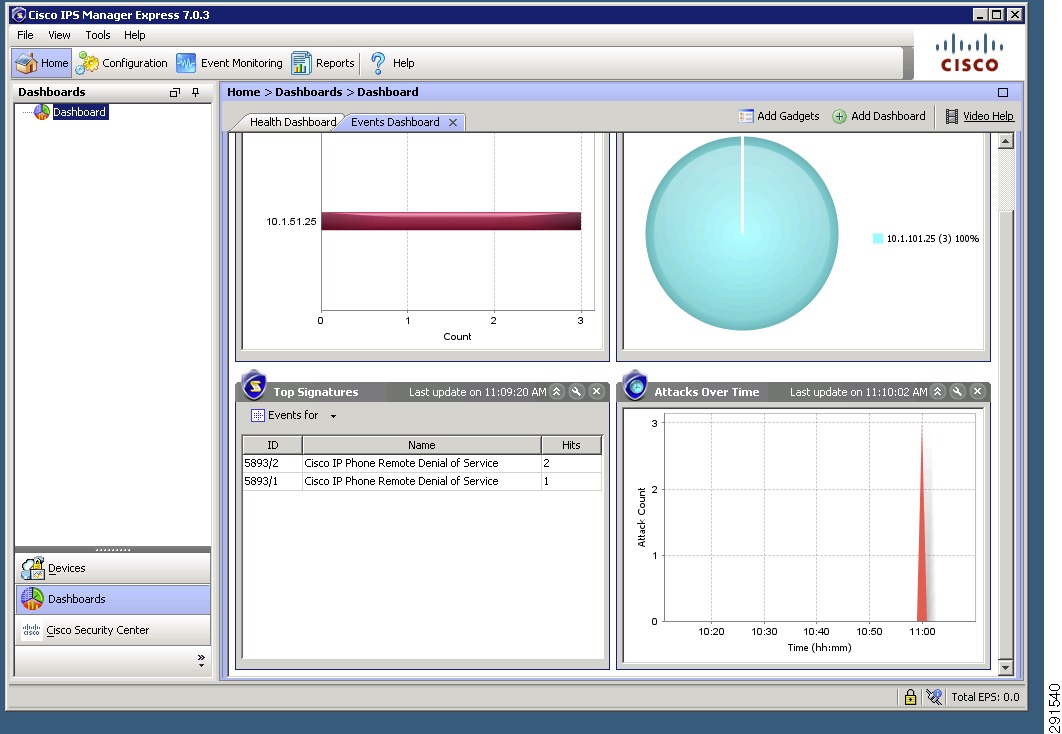Viewport: 1062px width, 734px height.
Task: Click the Total EPS status text
Action: pos(985,697)
